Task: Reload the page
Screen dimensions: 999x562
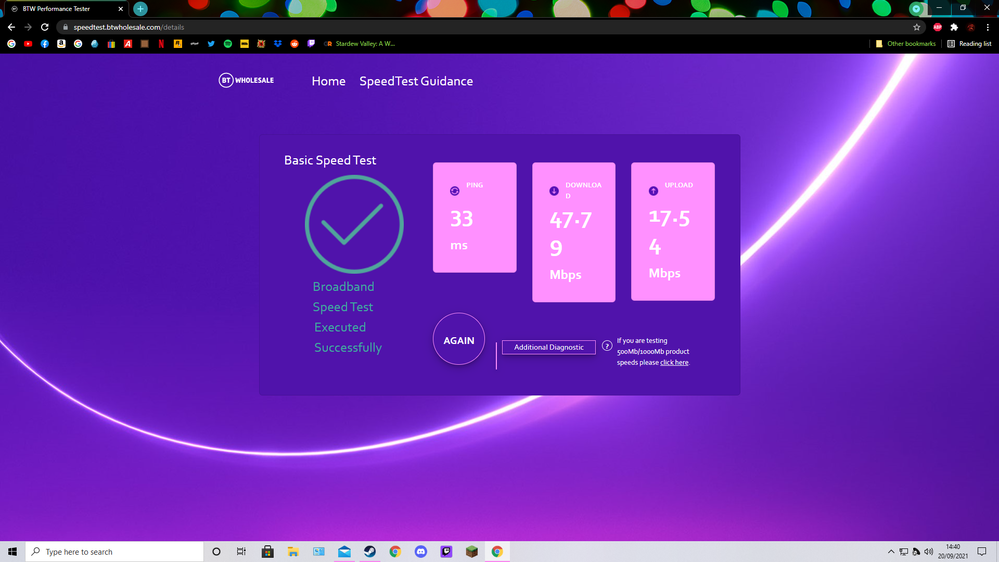Action: click(x=45, y=27)
